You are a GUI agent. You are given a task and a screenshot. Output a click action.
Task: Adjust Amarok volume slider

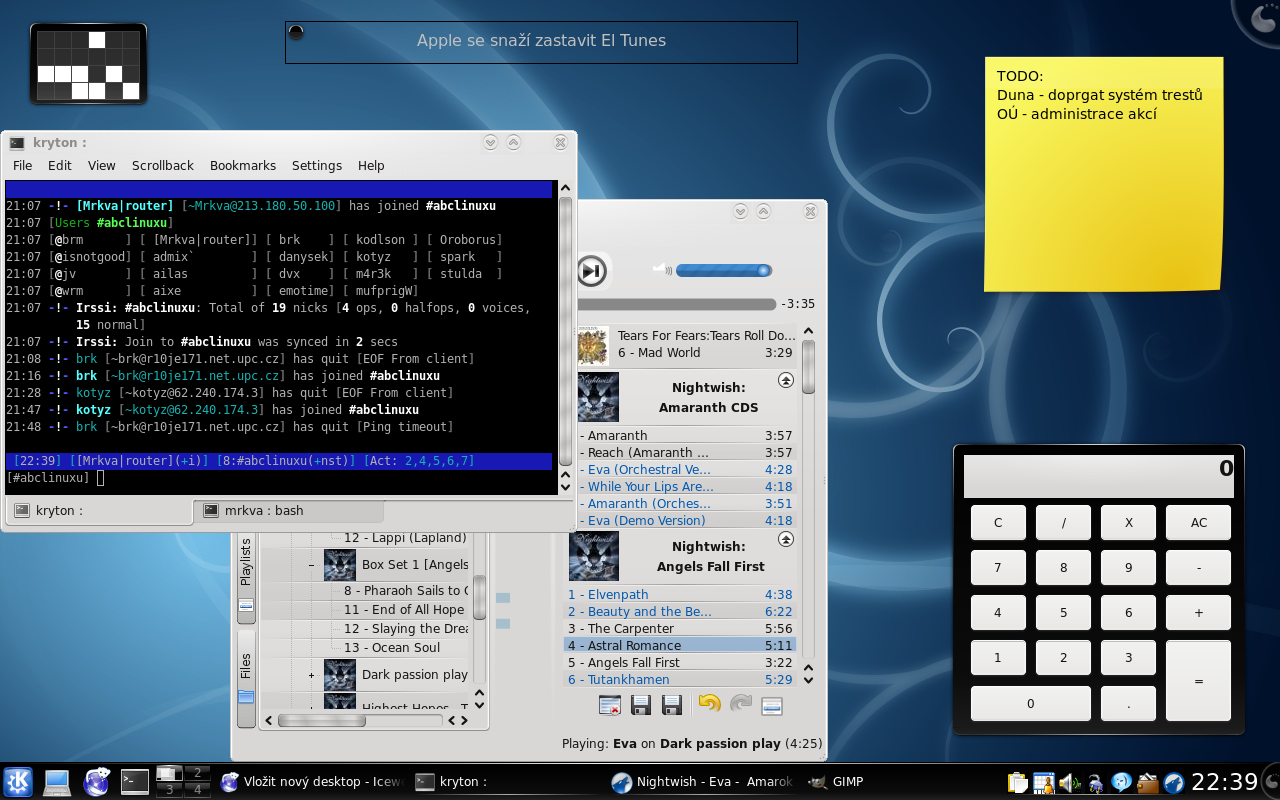pyautogui.click(x=724, y=270)
